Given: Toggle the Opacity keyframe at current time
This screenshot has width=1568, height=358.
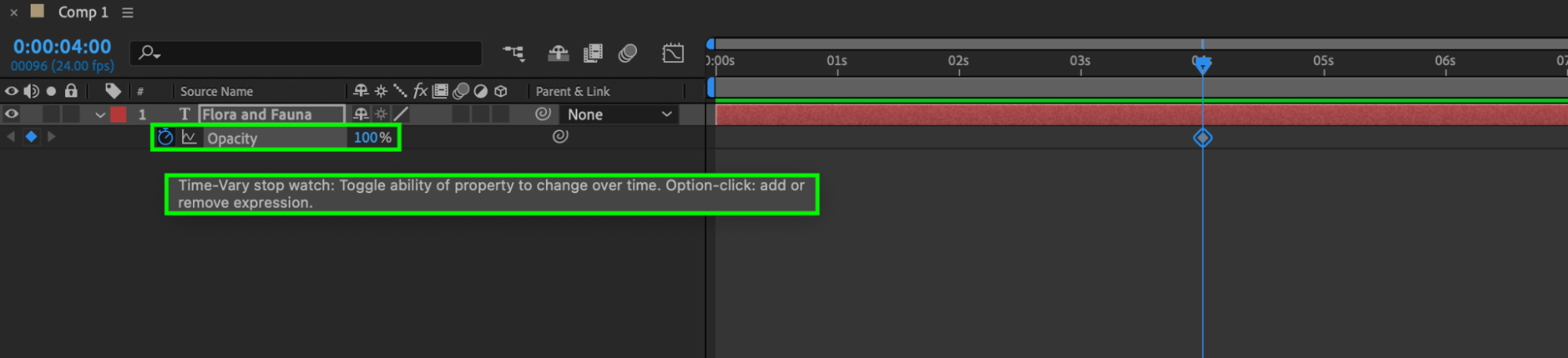Looking at the screenshot, I should tap(31, 137).
